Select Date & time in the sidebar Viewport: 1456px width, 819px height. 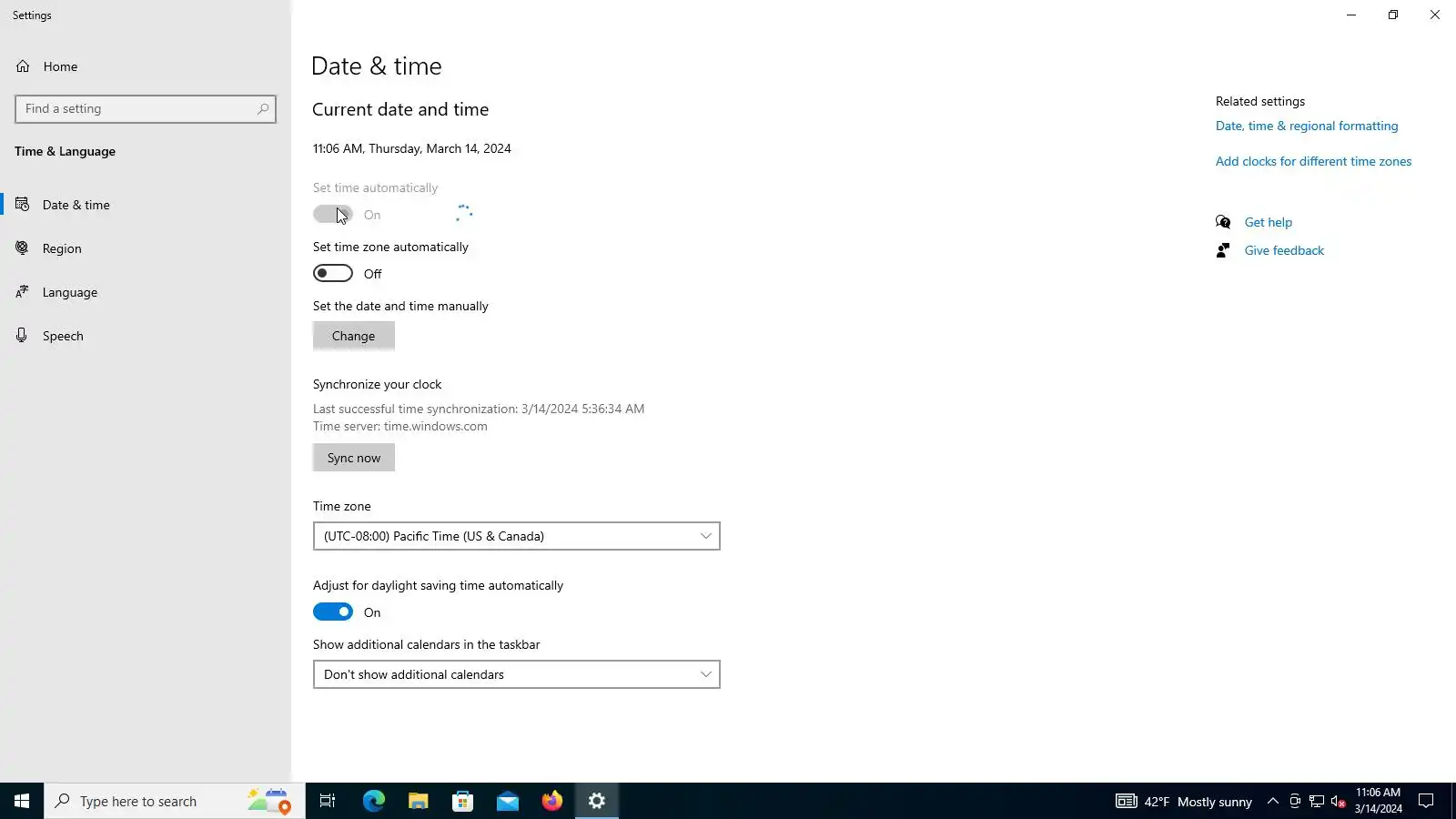click(146, 205)
